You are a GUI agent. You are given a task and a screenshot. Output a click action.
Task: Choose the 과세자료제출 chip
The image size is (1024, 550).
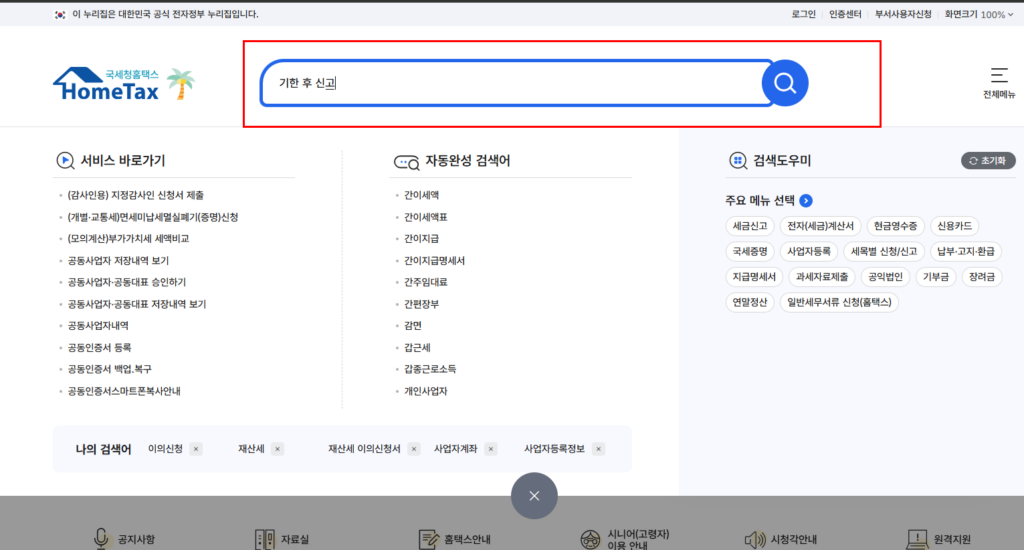click(x=822, y=277)
